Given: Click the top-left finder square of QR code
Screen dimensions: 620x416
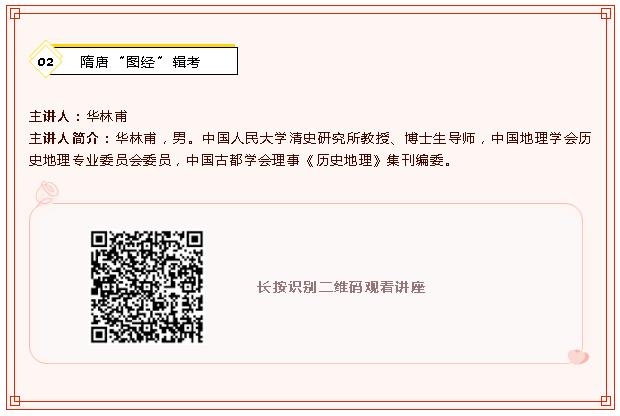Looking at the screenshot, I should tap(99, 239).
